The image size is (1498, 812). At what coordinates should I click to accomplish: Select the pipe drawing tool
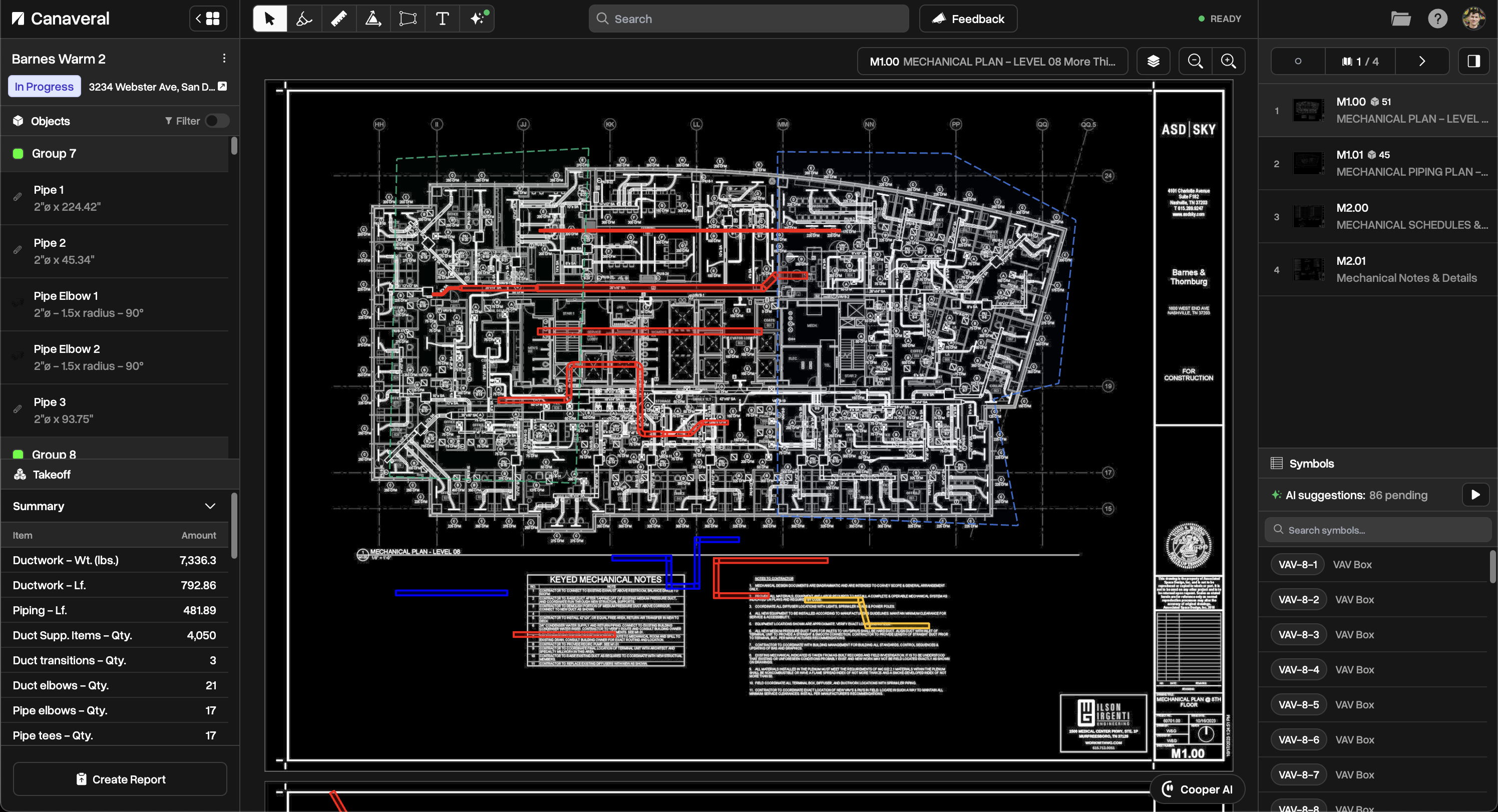[304, 19]
